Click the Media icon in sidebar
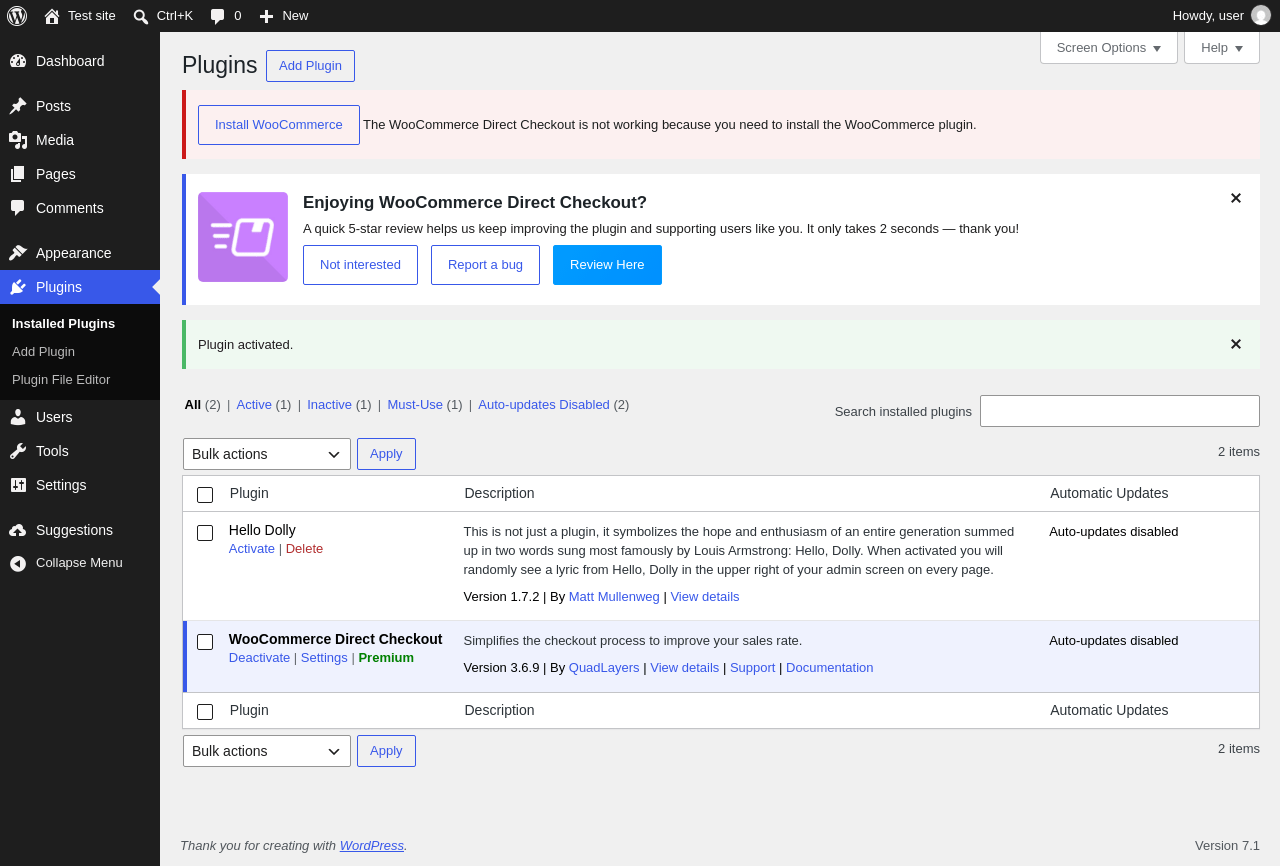The width and height of the screenshot is (1280, 866). (18, 140)
